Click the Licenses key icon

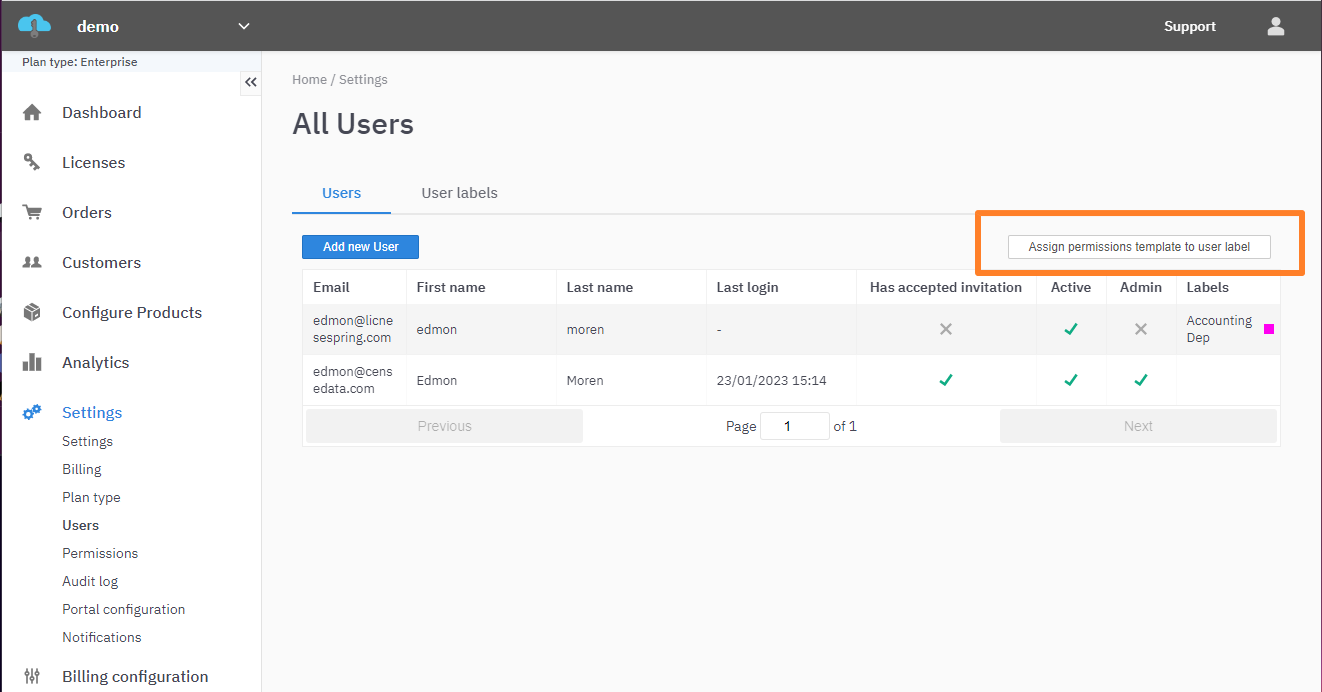pyautogui.click(x=32, y=163)
